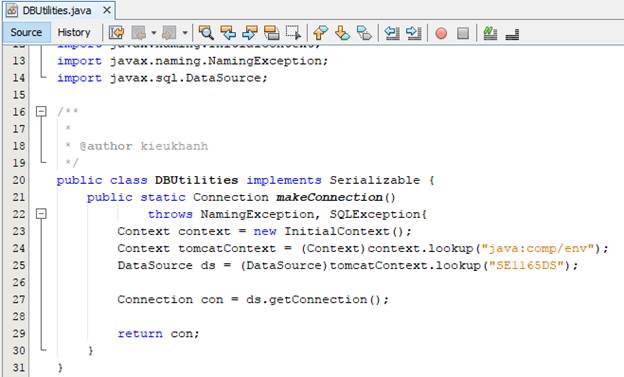The width and height of the screenshot is (624, 377).
Task: Click the Find Selection magnifier icon
Action: coord(206,33)
